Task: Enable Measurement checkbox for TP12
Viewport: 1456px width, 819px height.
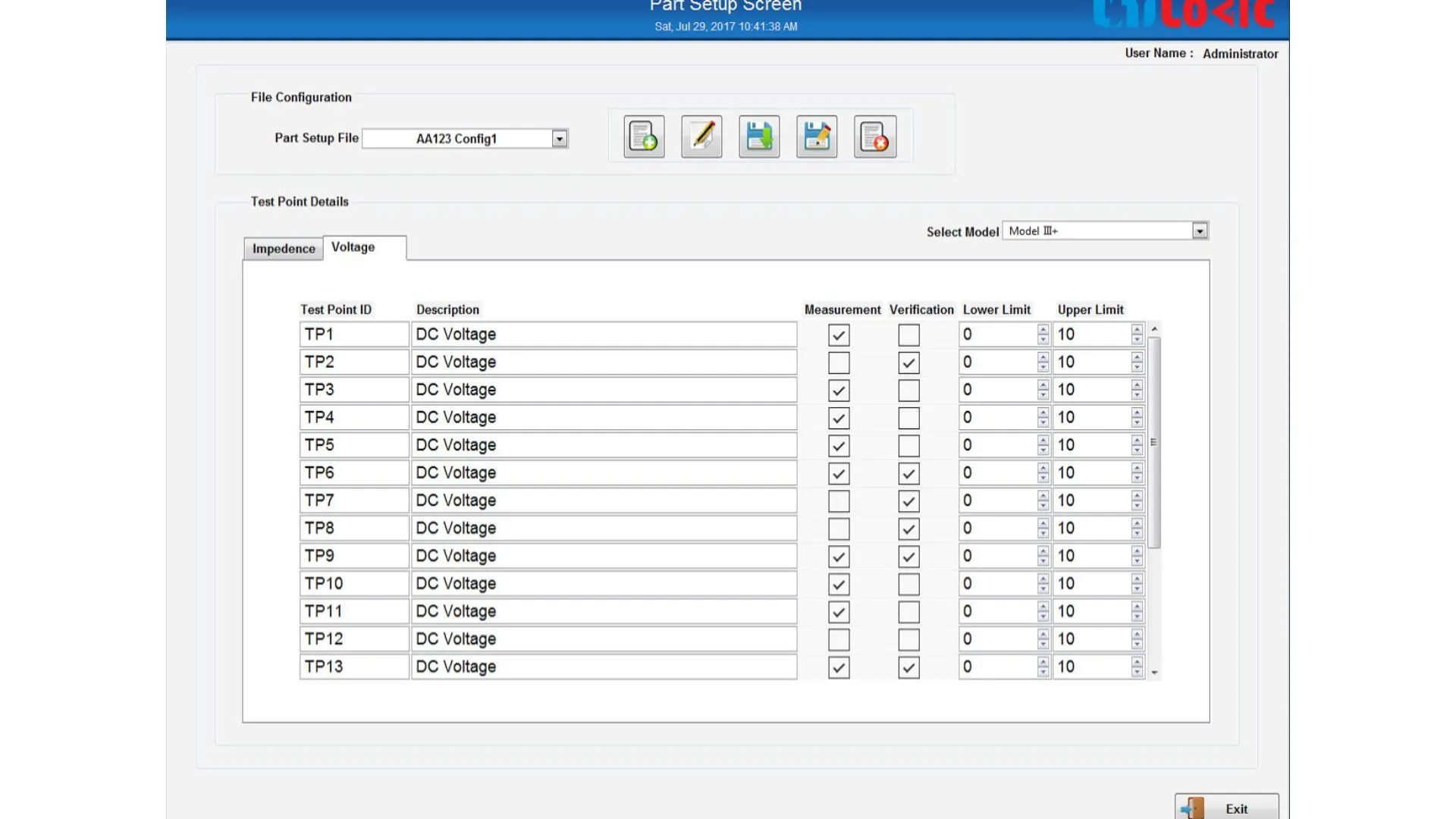Action: click(839, 639)
